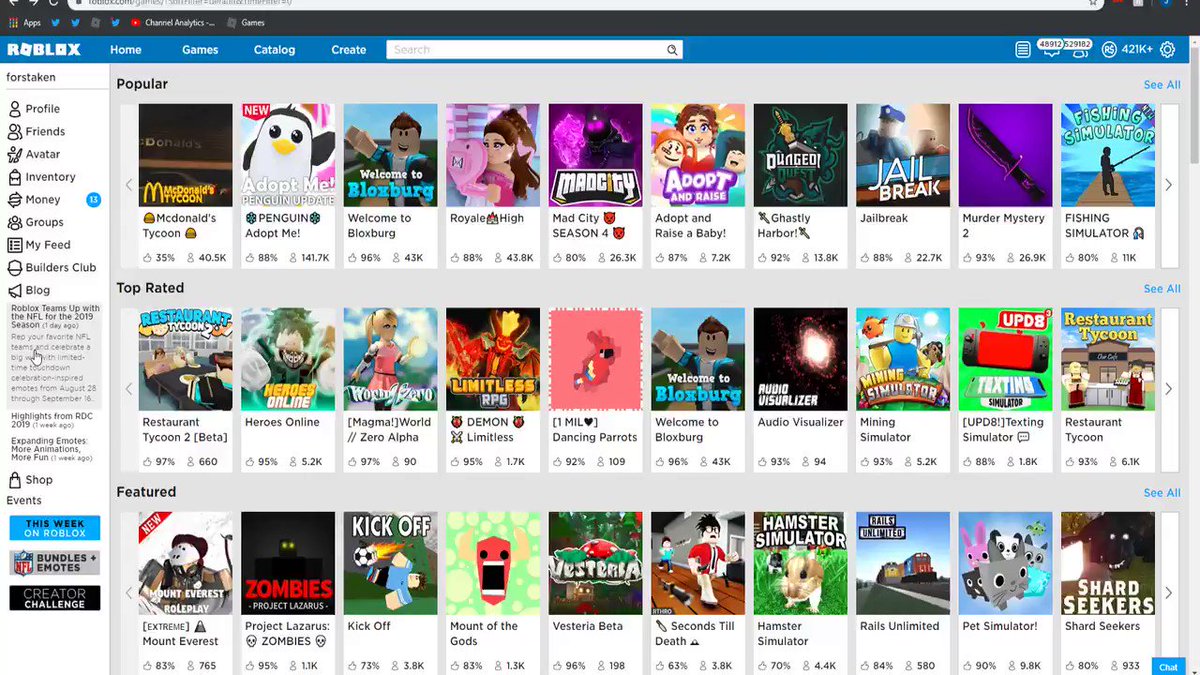Open the Money sidebar icon
This screenshot has width=1200, height=675.
pyautogui.click(x=15, y=200)
